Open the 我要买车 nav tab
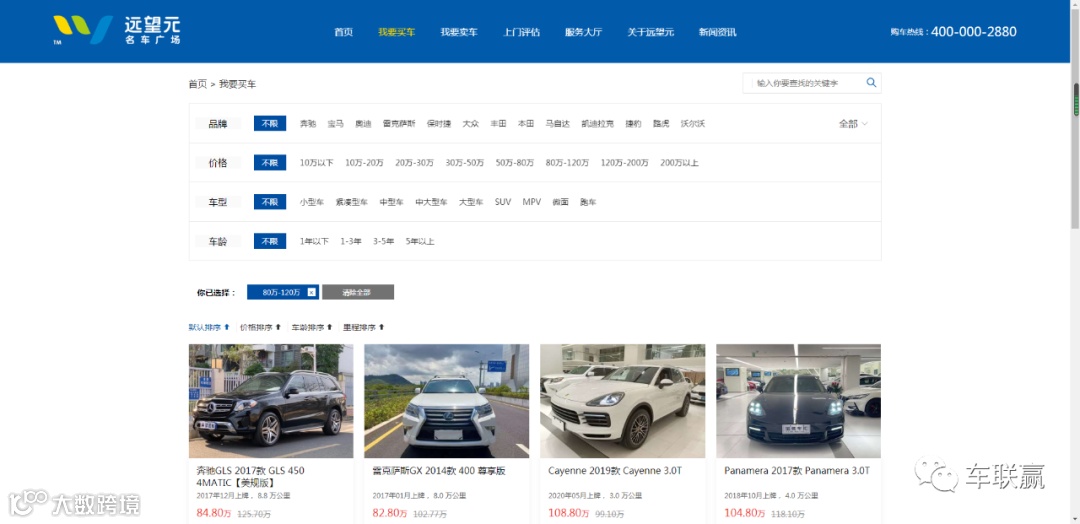The image size is (1080, 524). tap(397, 32)
